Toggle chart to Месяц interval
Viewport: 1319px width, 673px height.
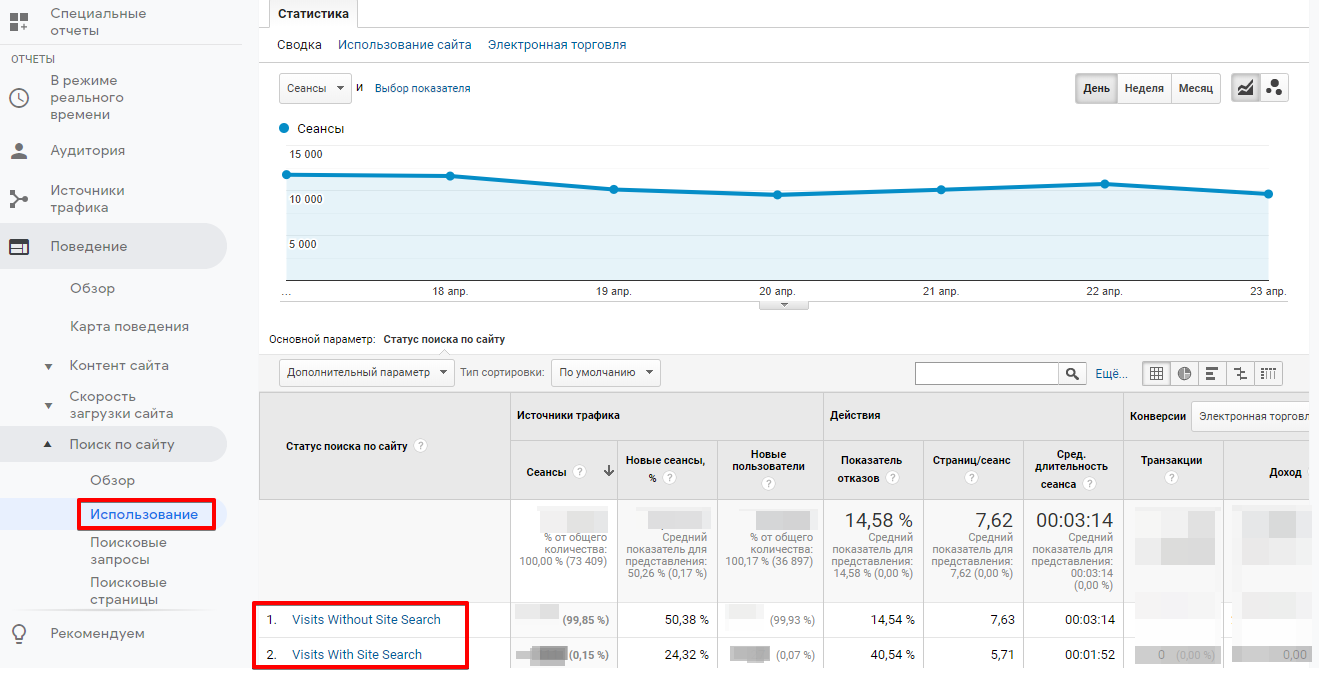point(1195,88)
